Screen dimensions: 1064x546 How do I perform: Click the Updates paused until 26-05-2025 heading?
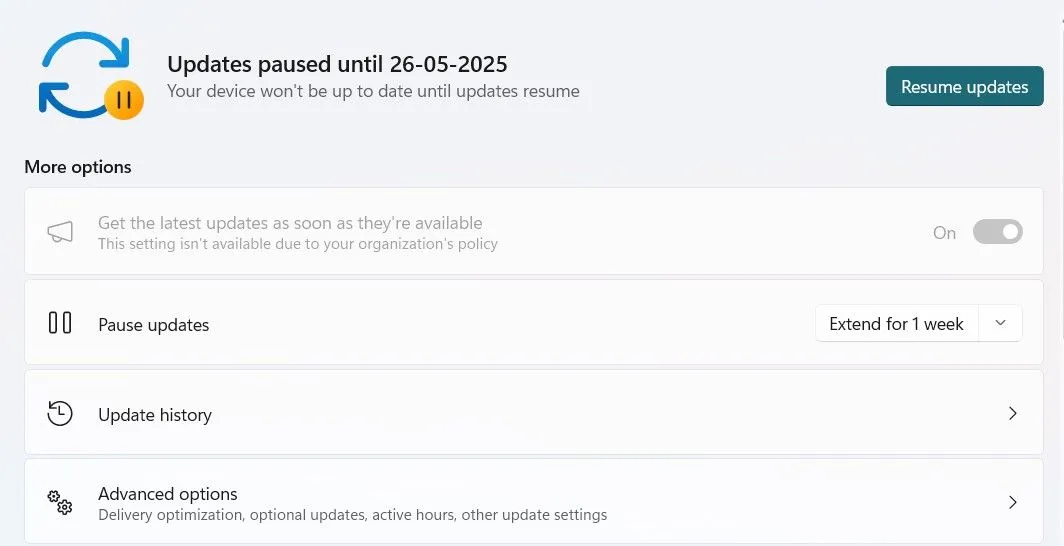point(337,65)
